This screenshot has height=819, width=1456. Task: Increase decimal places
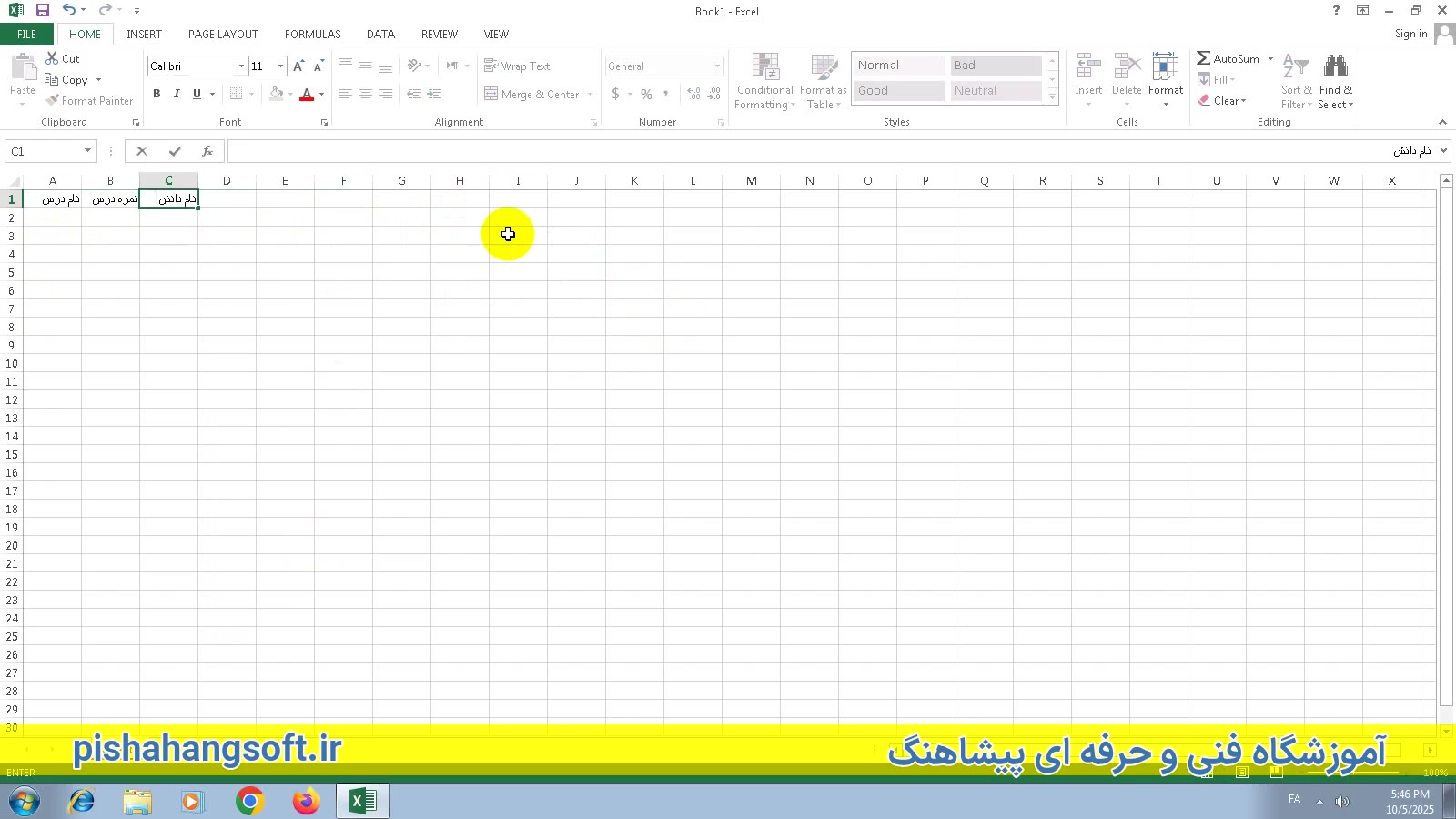693,94
